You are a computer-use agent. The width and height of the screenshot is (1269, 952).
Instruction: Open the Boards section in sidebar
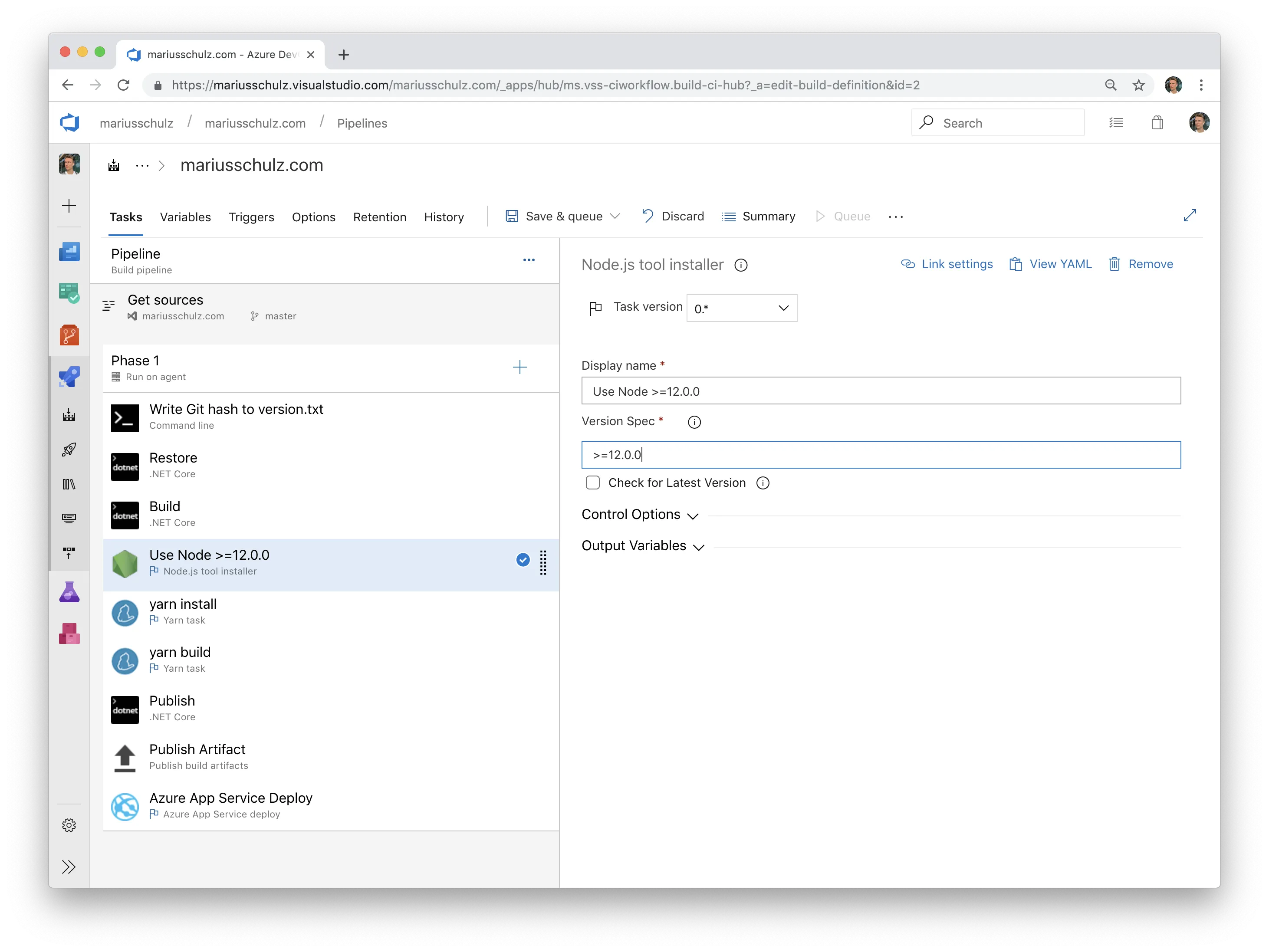(69, 293)
